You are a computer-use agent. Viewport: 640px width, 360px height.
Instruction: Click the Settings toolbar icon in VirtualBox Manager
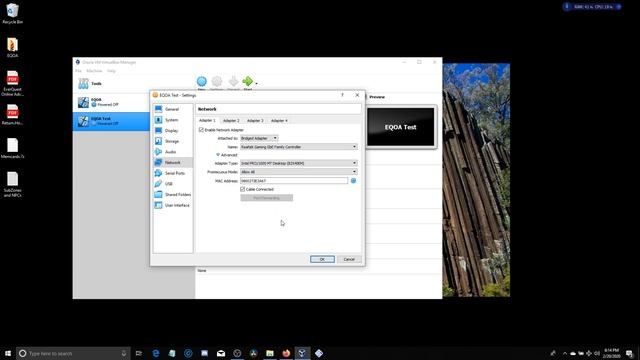coord(217,83)
